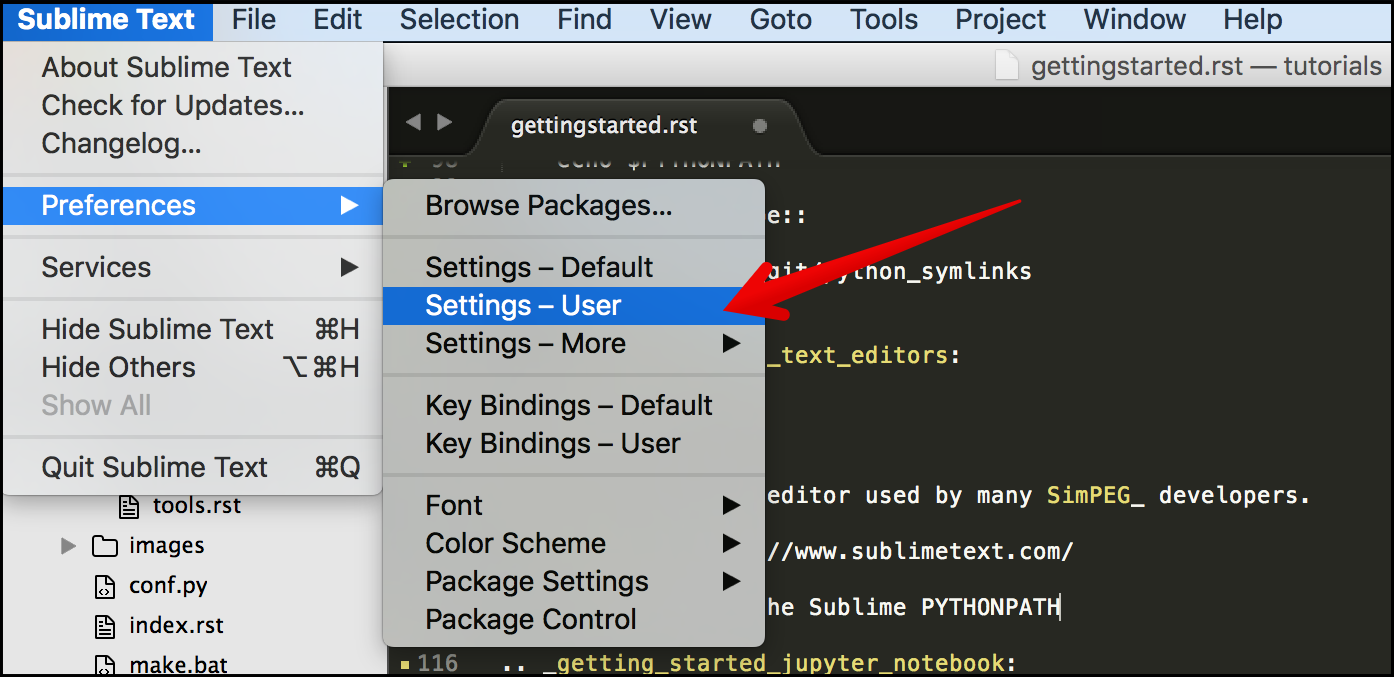Switch to the gettingstarted.rst tab
1394x677 pixels.
[x=604, y=126]
